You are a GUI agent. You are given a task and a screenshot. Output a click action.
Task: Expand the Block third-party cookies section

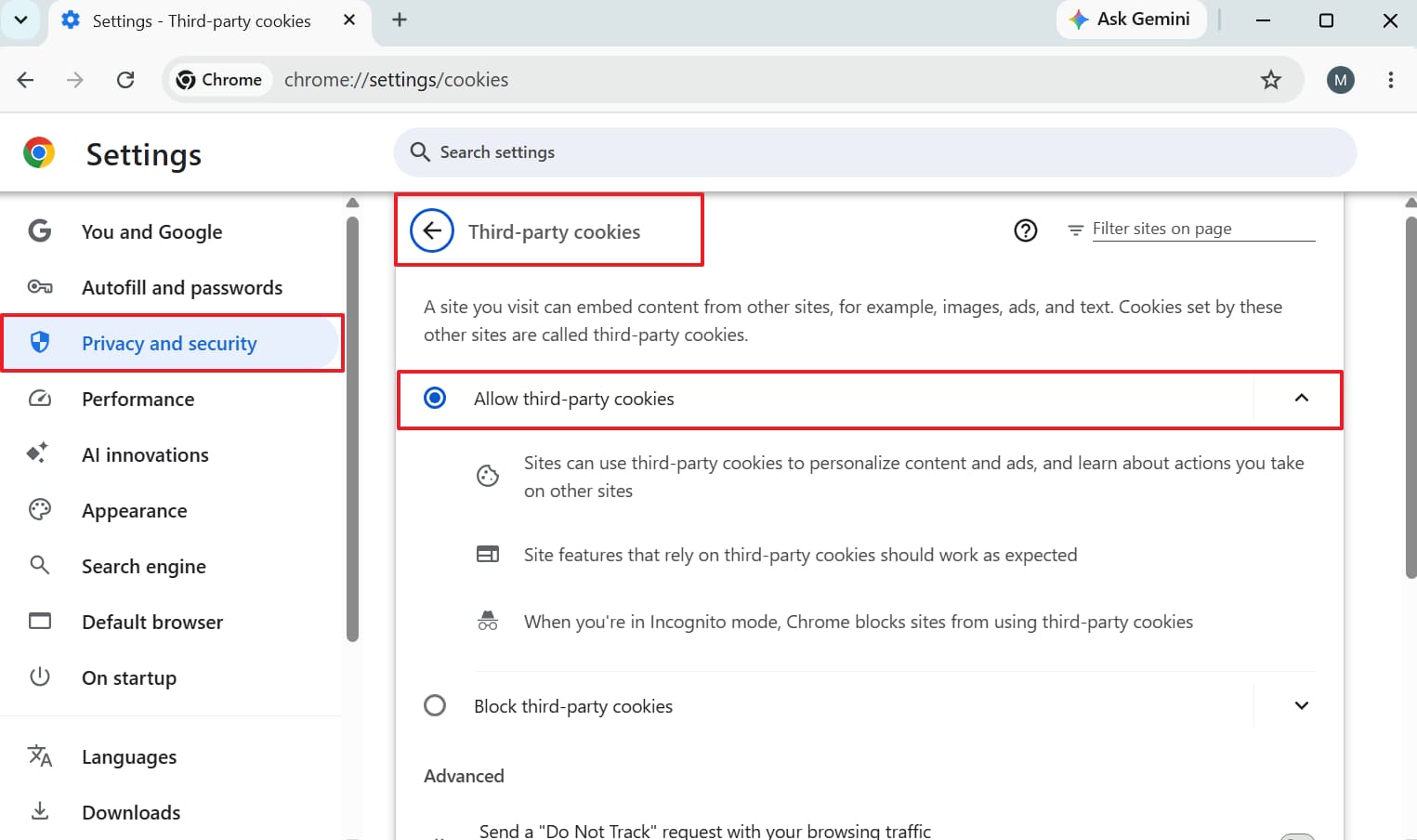(x=1301, y=705)
